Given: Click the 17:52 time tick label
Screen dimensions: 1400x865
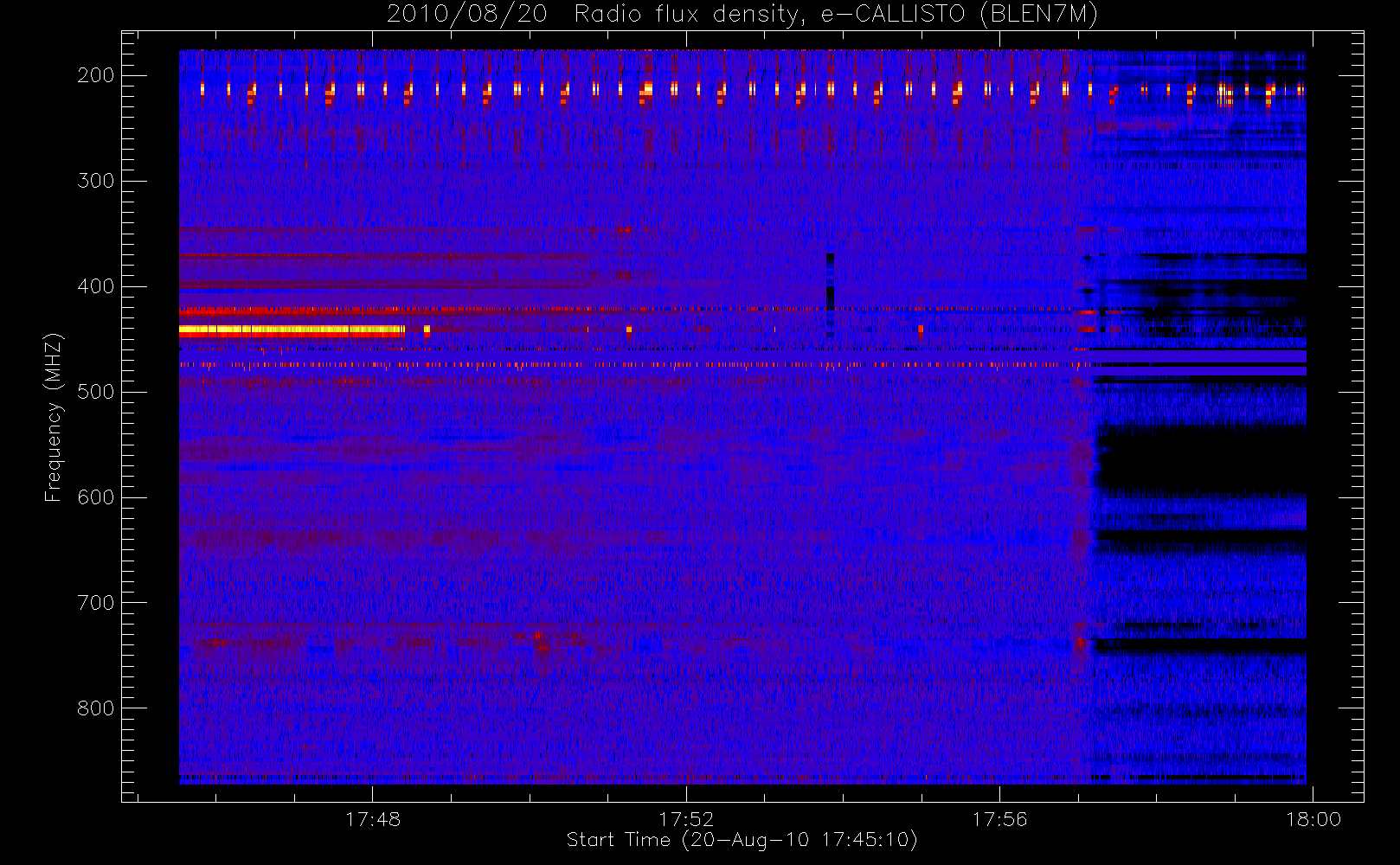Looking at the screenshot, I should (x=686, y=819).
